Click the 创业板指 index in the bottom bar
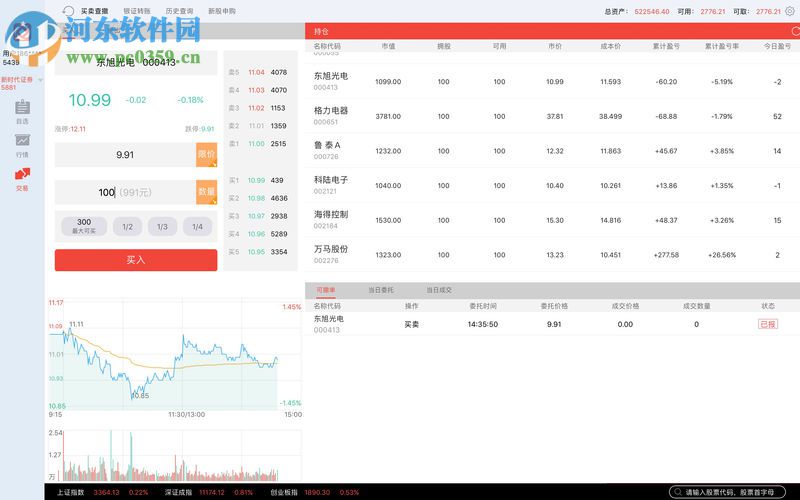This screenshot has height=500, width=800. (315, 492)
